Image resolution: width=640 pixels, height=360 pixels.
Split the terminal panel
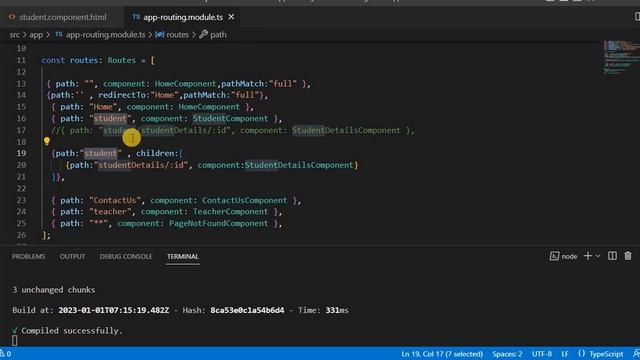click(x=612, y=256)
